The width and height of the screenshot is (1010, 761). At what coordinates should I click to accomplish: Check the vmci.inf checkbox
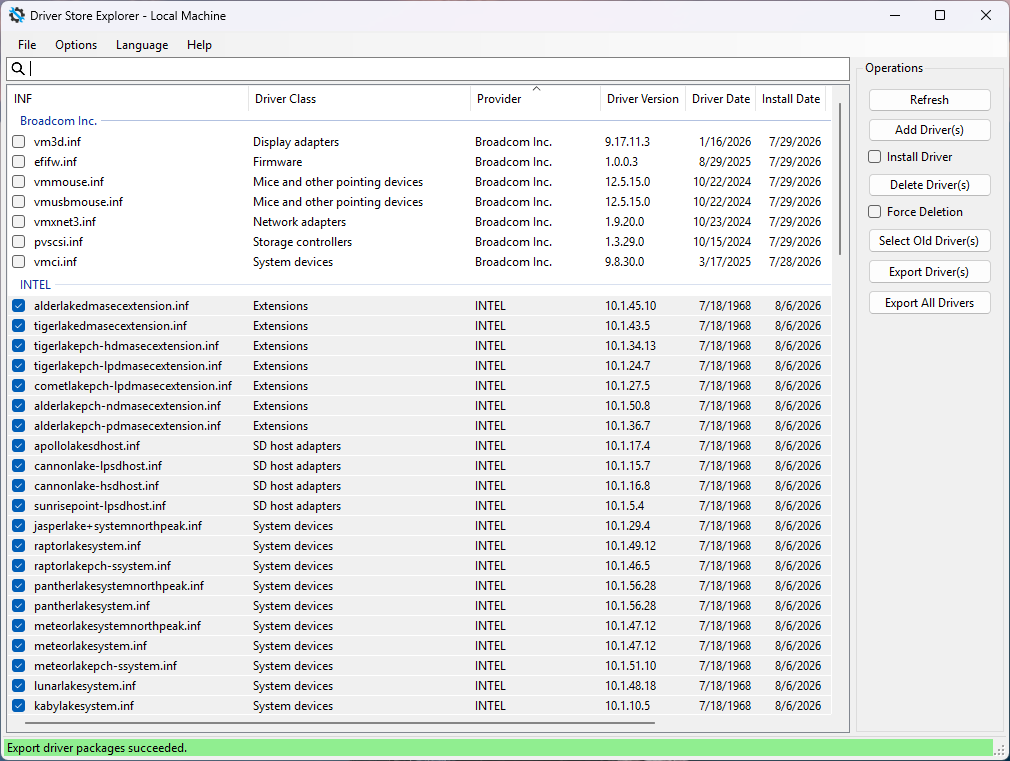tap(19, 262)
